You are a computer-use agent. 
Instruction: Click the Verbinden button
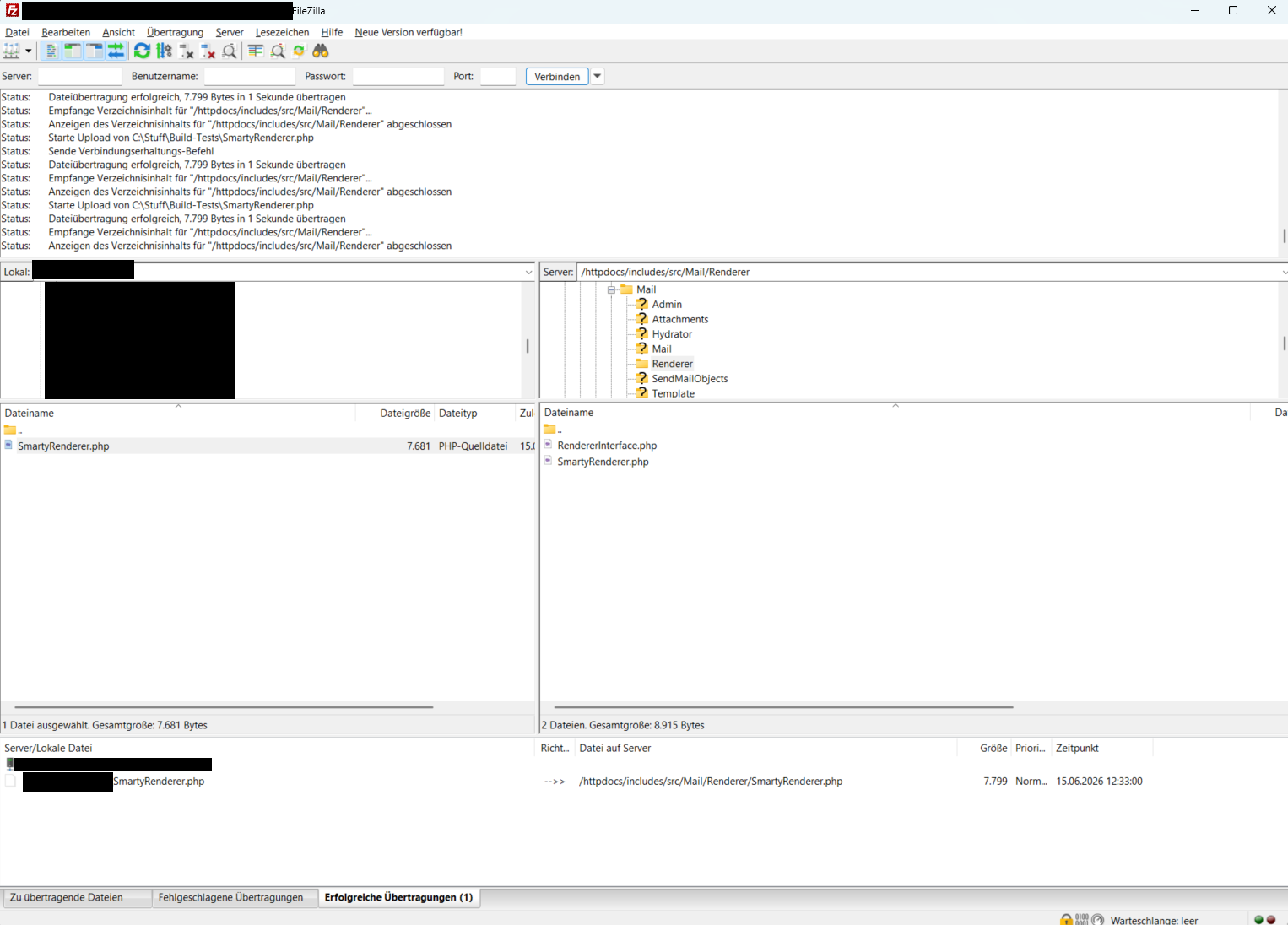pos(557,76)
